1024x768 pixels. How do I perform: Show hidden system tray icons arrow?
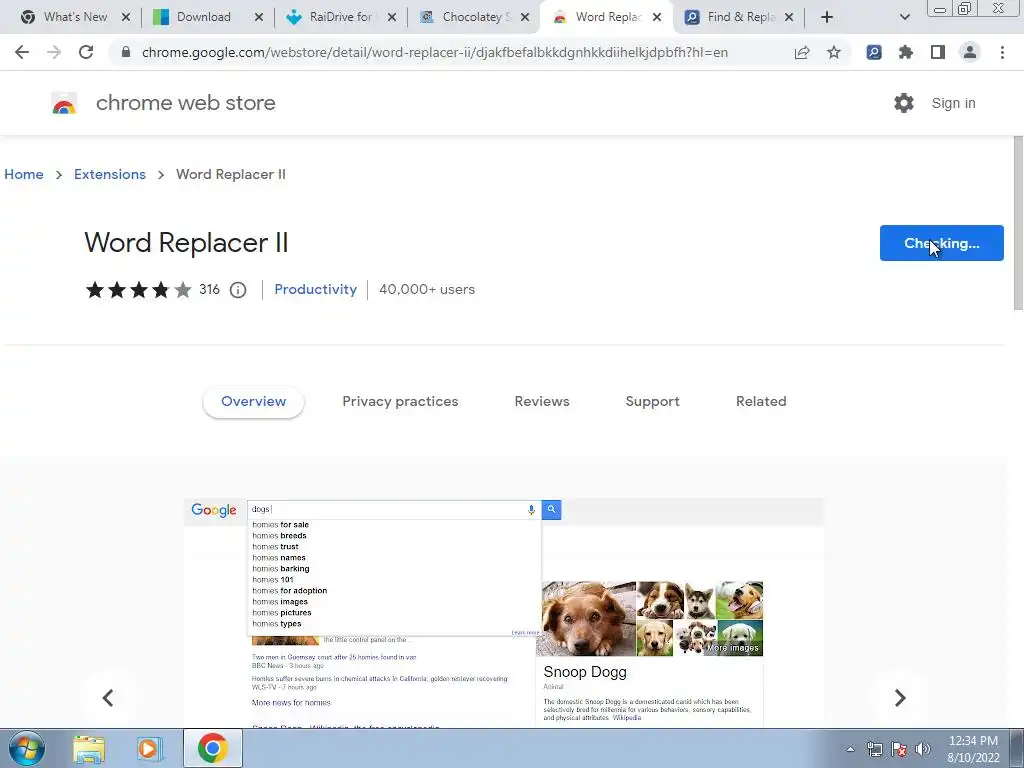tap(850, 749)
